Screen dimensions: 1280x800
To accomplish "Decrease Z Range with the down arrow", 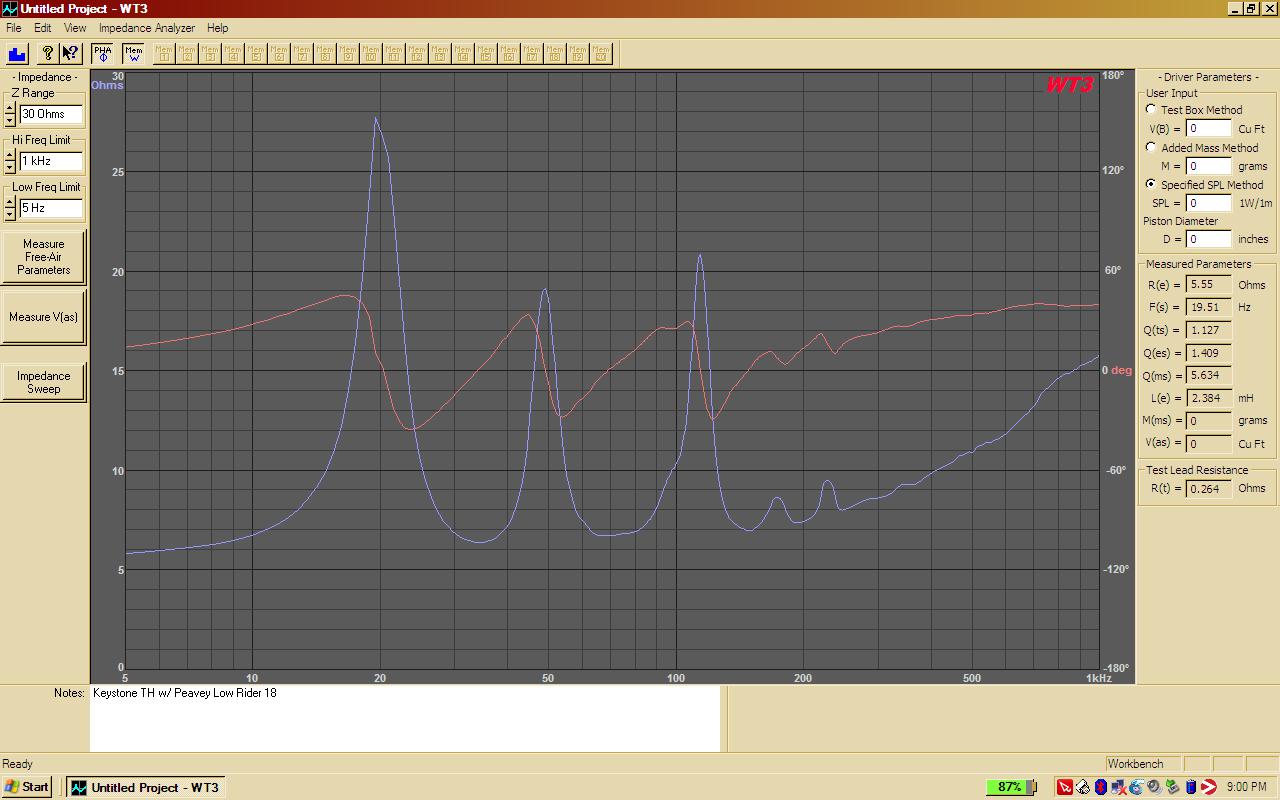I will pyautogui.click(x=10, y=119).
